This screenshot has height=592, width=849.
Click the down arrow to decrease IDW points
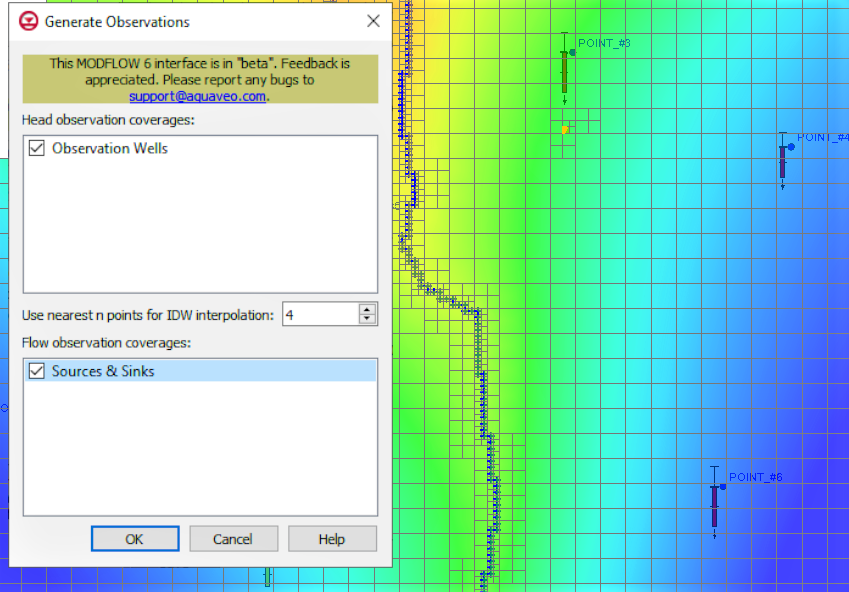(367, 318)
